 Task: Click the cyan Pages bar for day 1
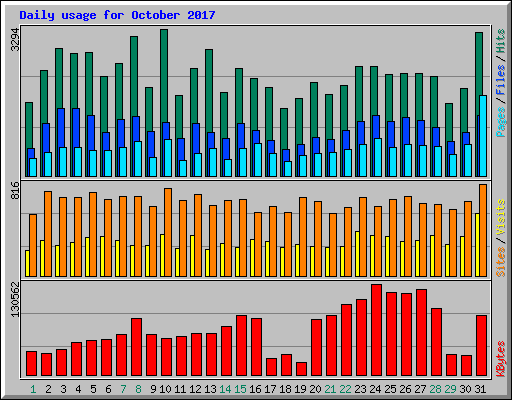coord(33,167)
